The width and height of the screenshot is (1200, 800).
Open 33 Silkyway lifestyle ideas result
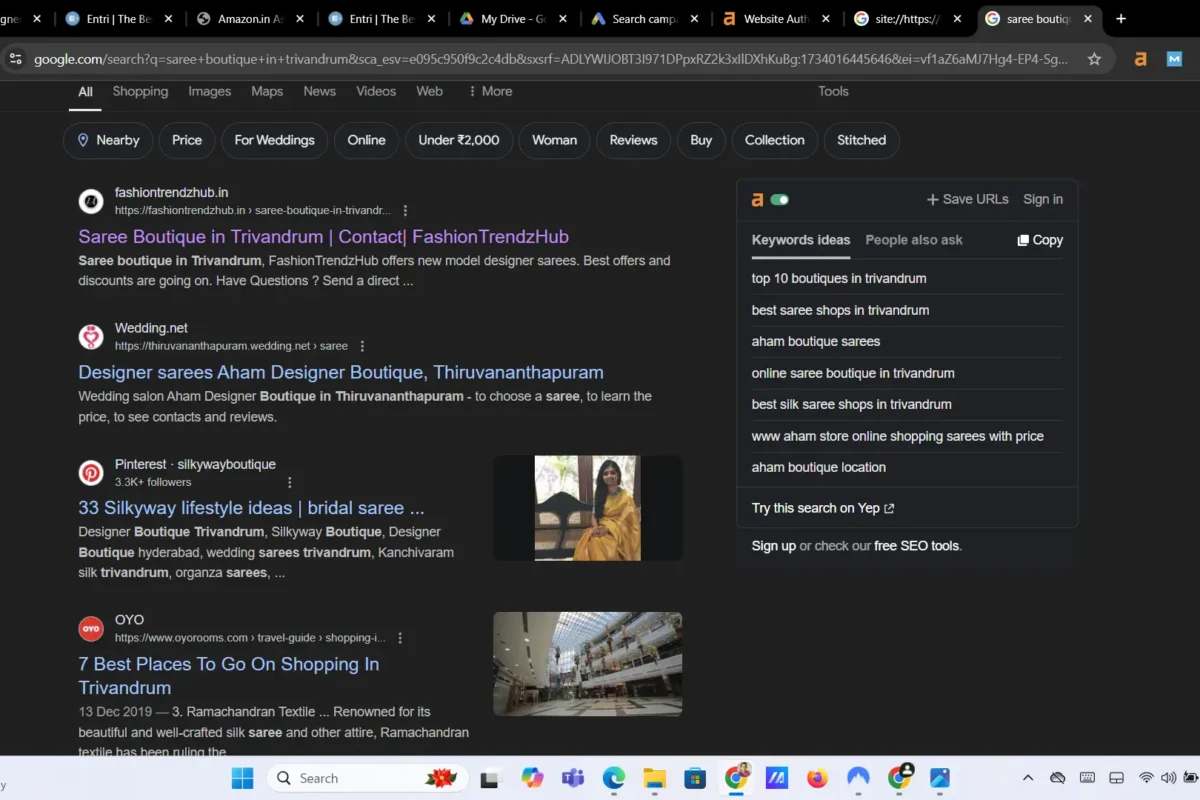pyautogui.click(x=251, y=508)
